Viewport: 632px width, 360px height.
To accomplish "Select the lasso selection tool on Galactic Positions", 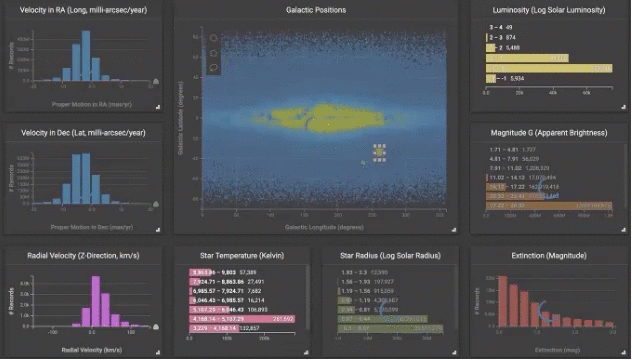I will tap(214, 67).
